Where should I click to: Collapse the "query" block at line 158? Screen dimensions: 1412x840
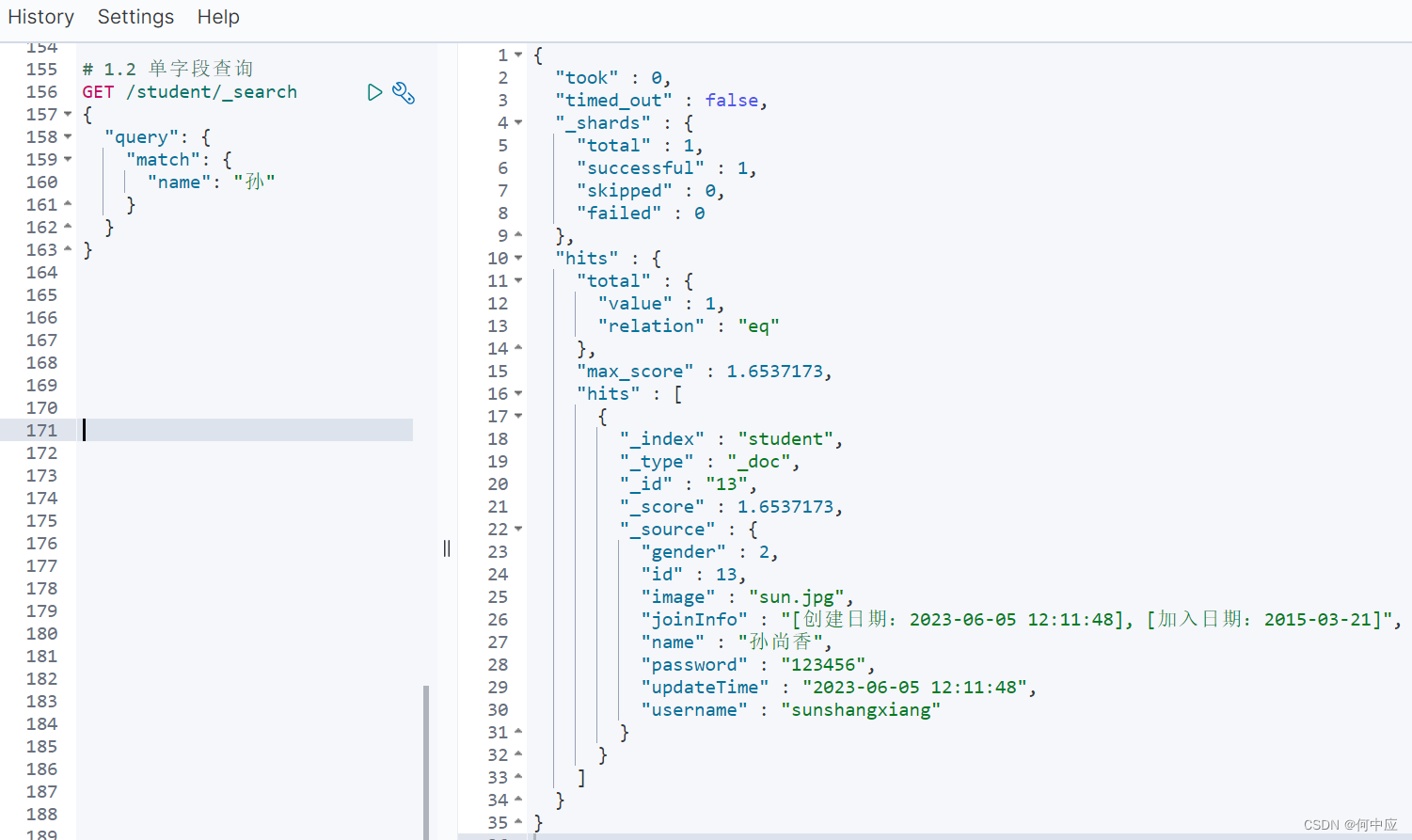[68, 137]
